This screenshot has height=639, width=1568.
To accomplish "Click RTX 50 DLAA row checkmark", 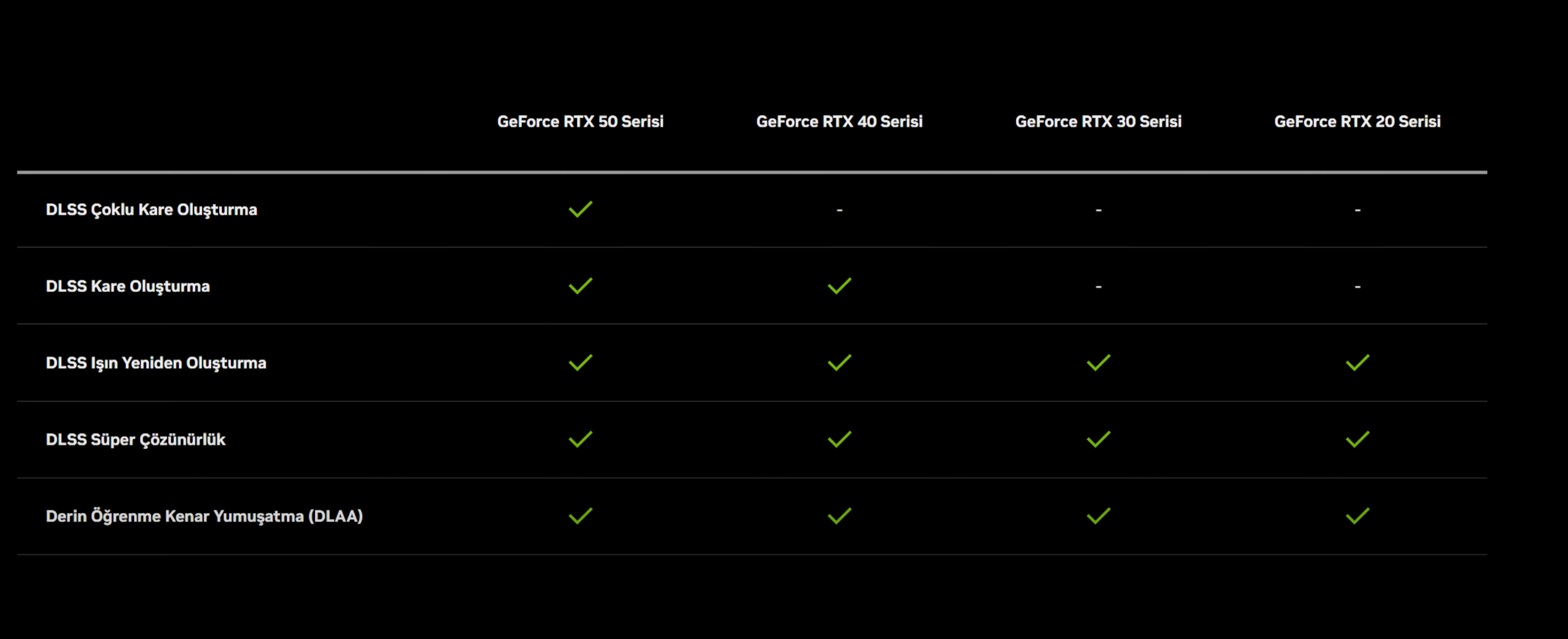I will click(580, 516).
